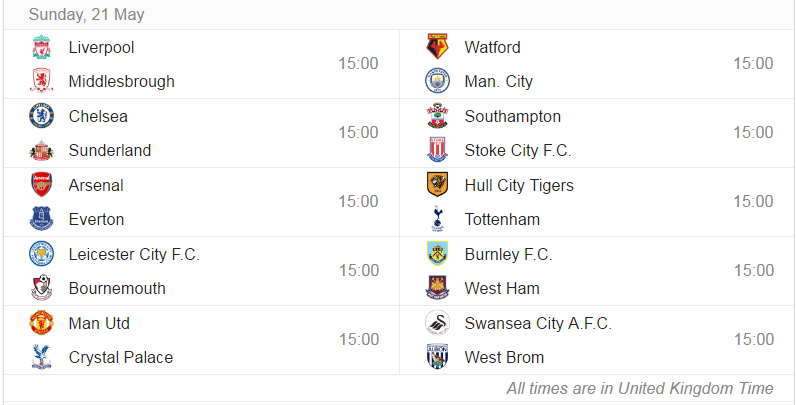Select the Southampton team name
The width and height of the screenshot is (796, 405).
pyautogui.click(x=513, y=116)
